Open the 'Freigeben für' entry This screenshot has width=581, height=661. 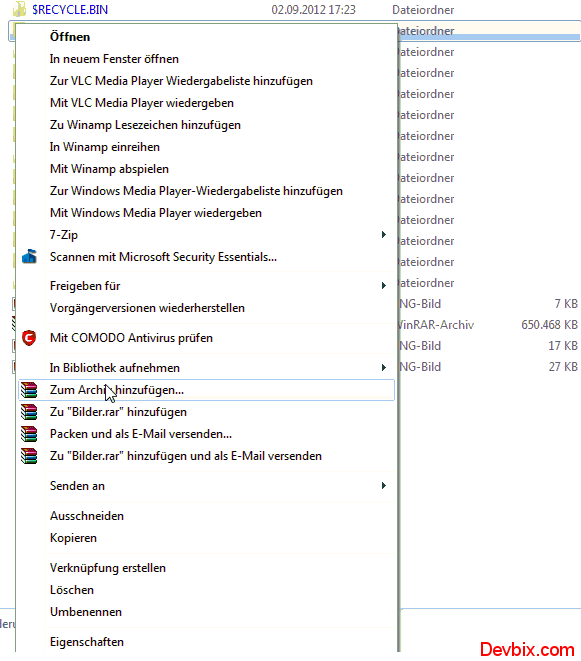coord(207,286)
